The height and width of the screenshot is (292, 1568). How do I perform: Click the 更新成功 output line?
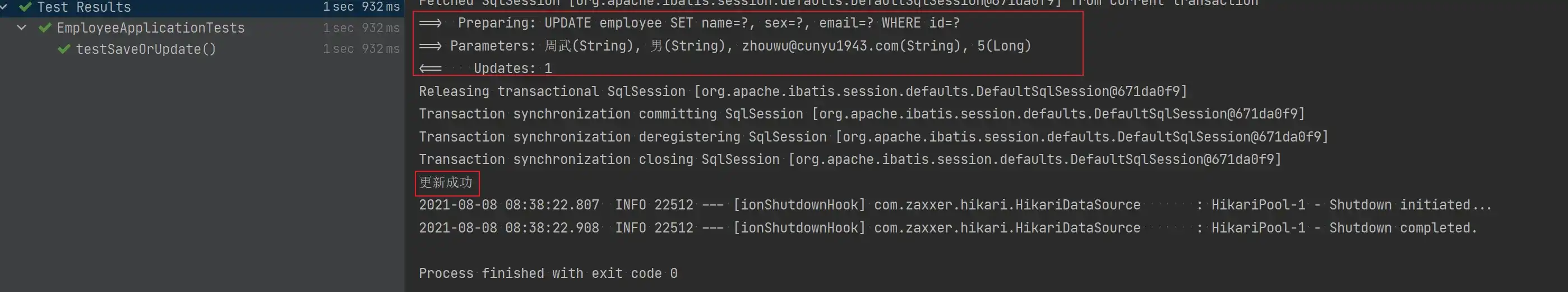tap(446, 182)
